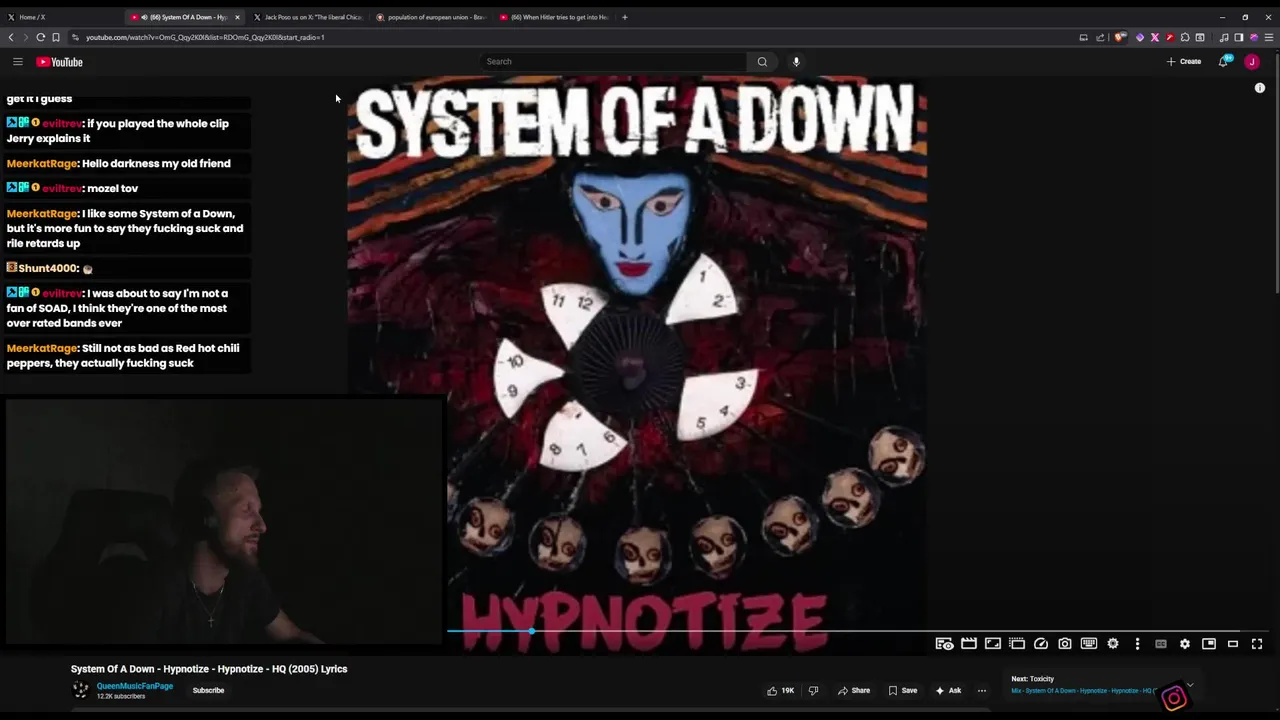Show video info card icon
The height and width of the screenshot is (720, 1280).
click(1260, 88)
